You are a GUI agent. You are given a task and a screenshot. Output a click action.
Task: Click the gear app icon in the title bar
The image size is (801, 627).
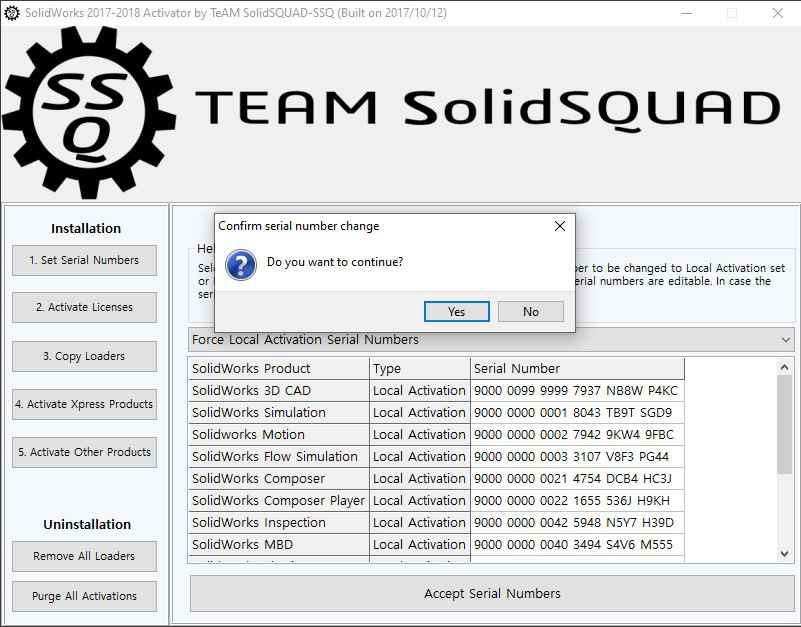[x=12, y=13]
